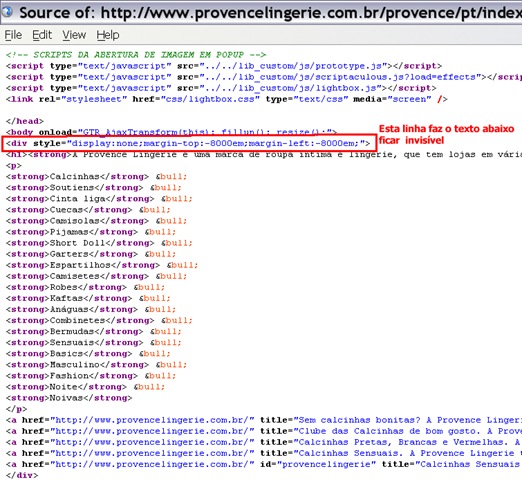Click the Anáguas strong line
This screenshot has height=480, width=522.
(91, 309)
